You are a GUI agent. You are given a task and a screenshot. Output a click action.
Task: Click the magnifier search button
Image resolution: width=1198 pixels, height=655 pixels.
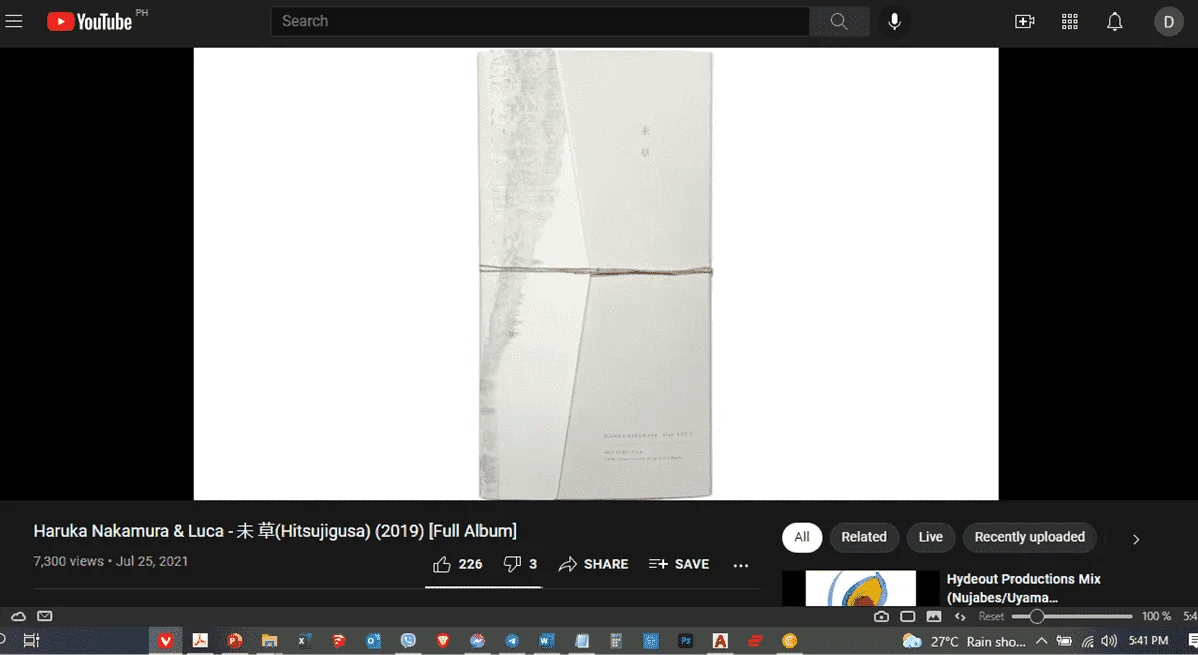click(x=839, y=21)
